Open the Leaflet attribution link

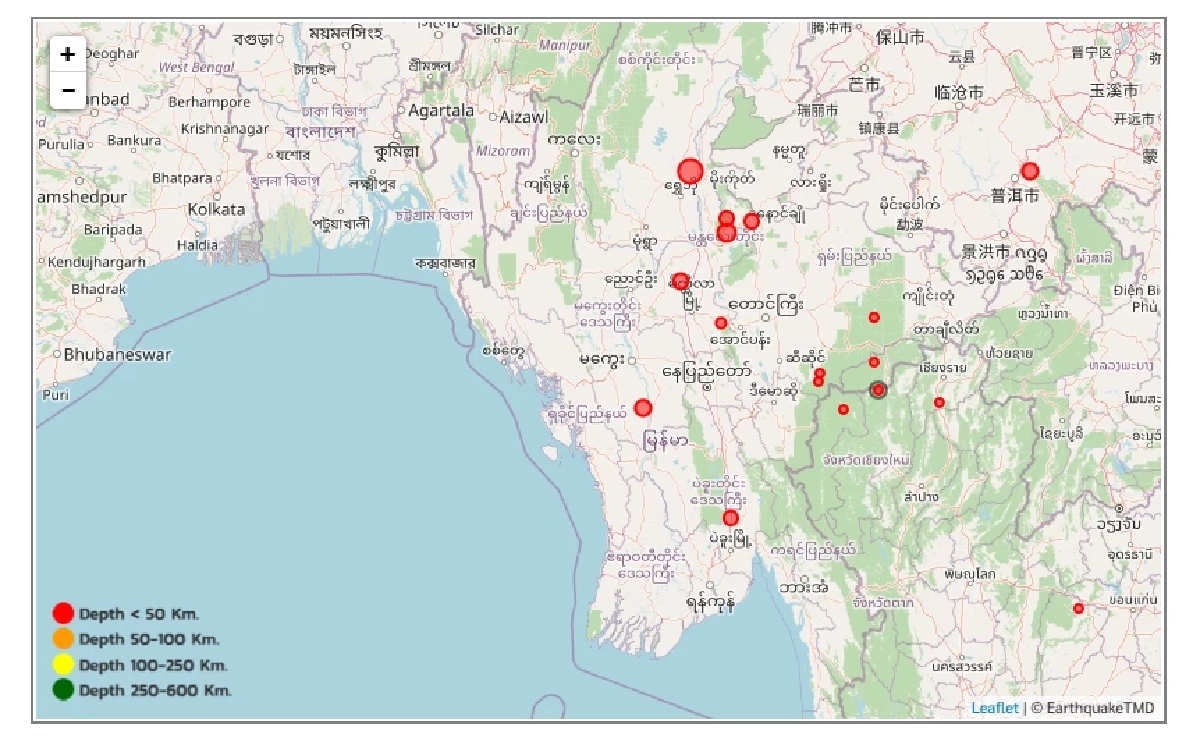(995, 708)
